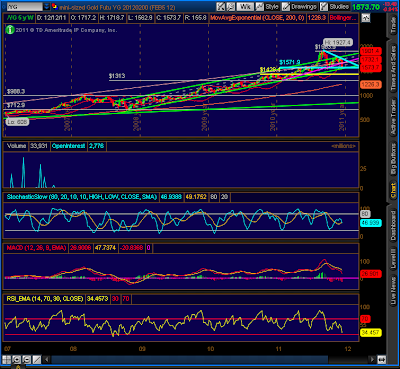Click the crosshair grid icon at bottom left
Viewport: 400px width, 369px height.
pyautogui.click(x=6, y=359)
